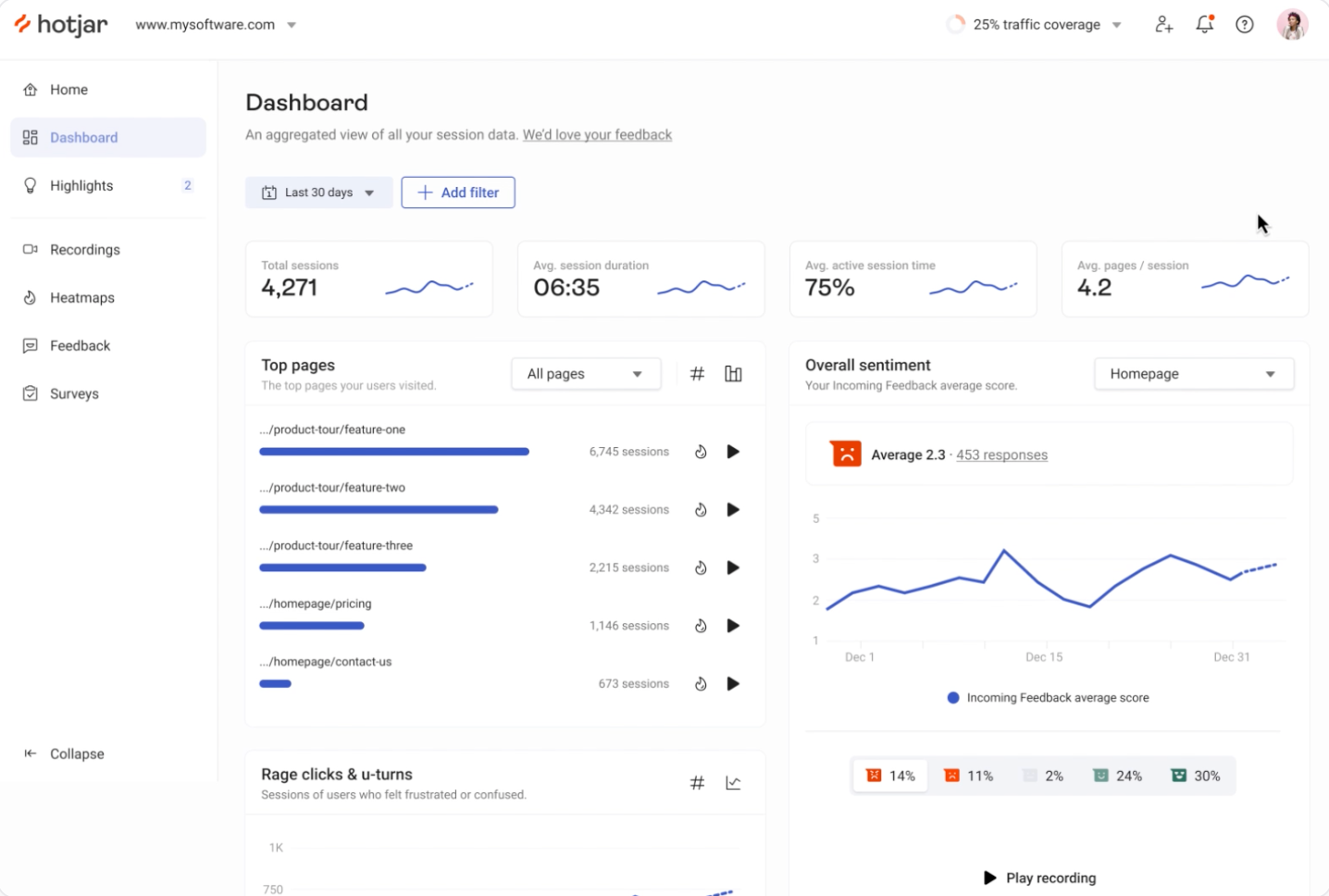Open the All pages dropdown
The image size is (1329, 896).
(586, 374)
